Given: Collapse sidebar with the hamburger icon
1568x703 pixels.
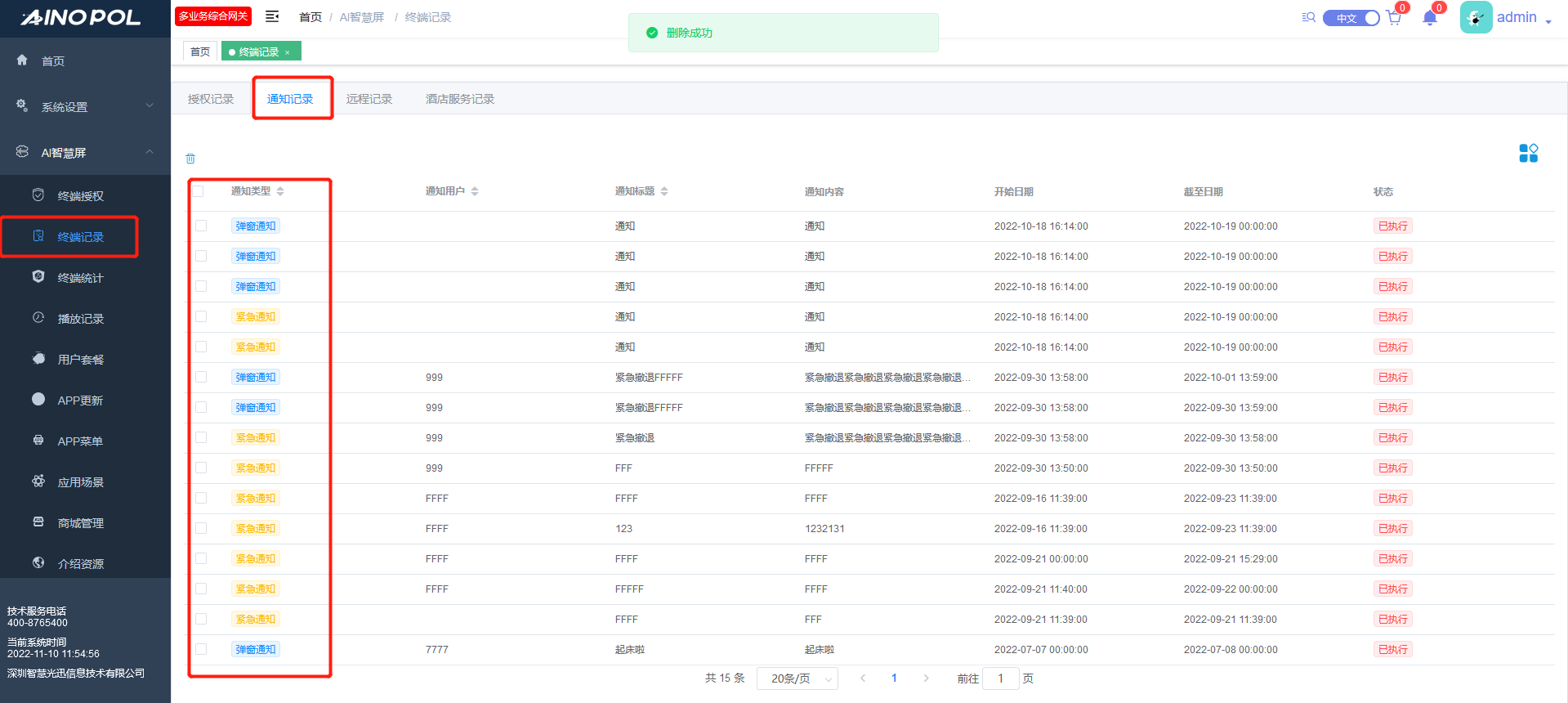Looking at the screenshot, I should (272, 16).
